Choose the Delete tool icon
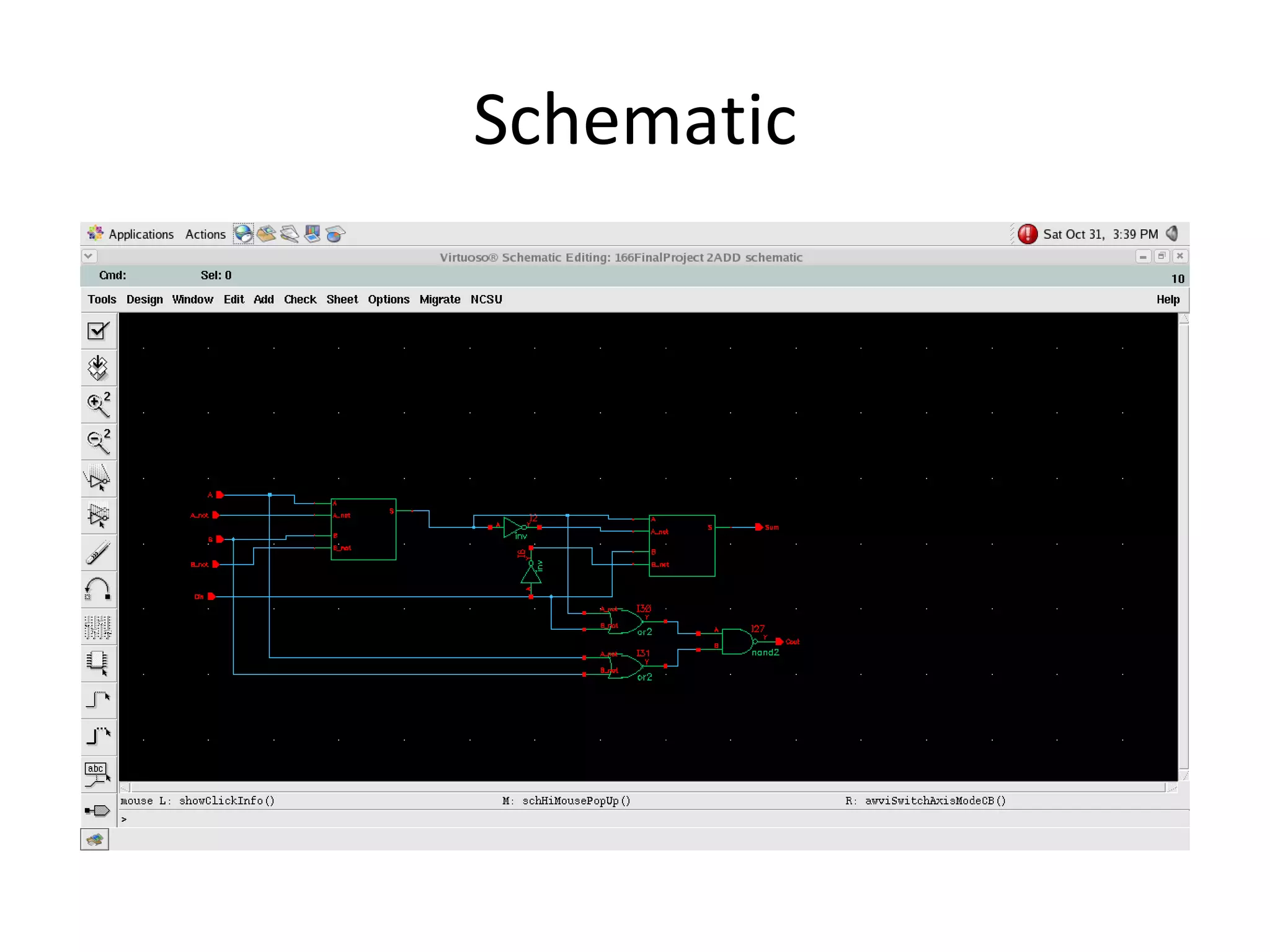 click(x=99, y=553)
